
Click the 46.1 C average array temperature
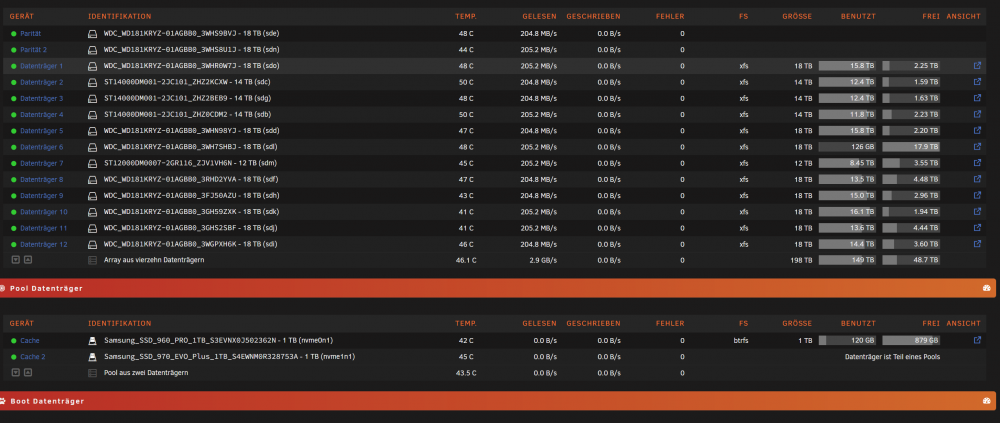coord(465,260)
